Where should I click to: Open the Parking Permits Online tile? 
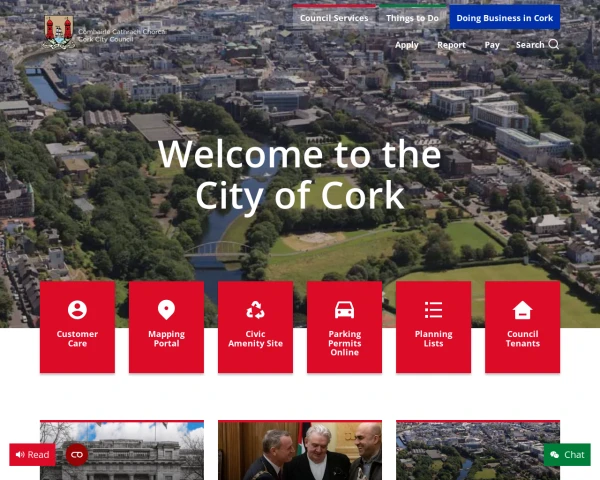coord(344,327)
